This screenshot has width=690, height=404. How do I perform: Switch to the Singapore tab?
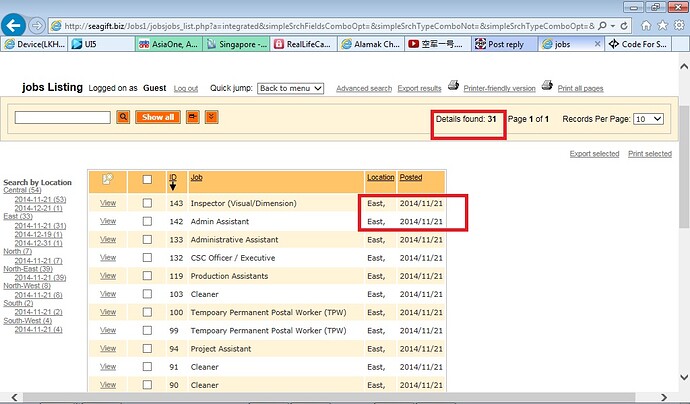(x=236, y=44)
